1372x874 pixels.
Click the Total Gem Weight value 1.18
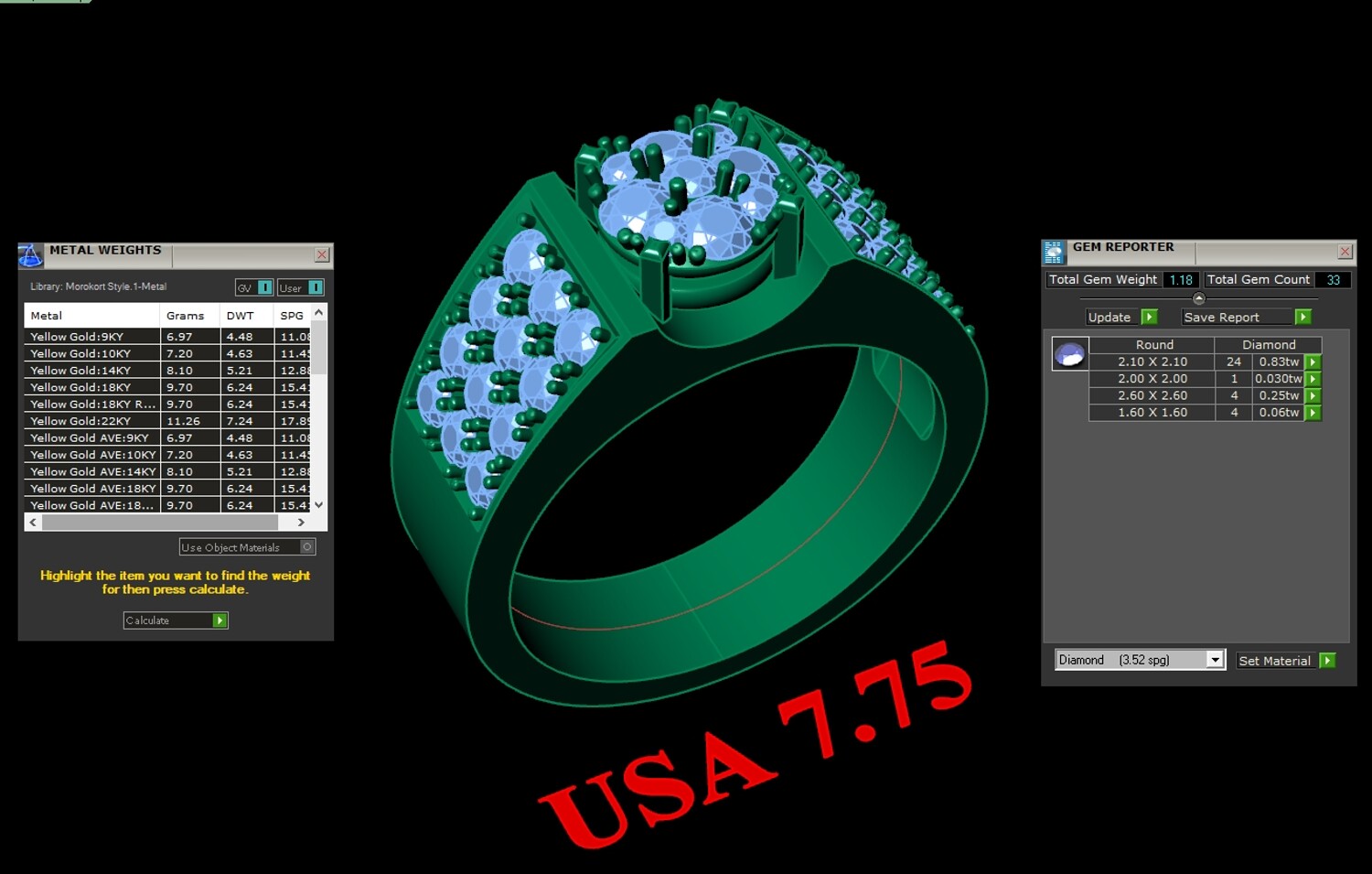(1181, 280)
